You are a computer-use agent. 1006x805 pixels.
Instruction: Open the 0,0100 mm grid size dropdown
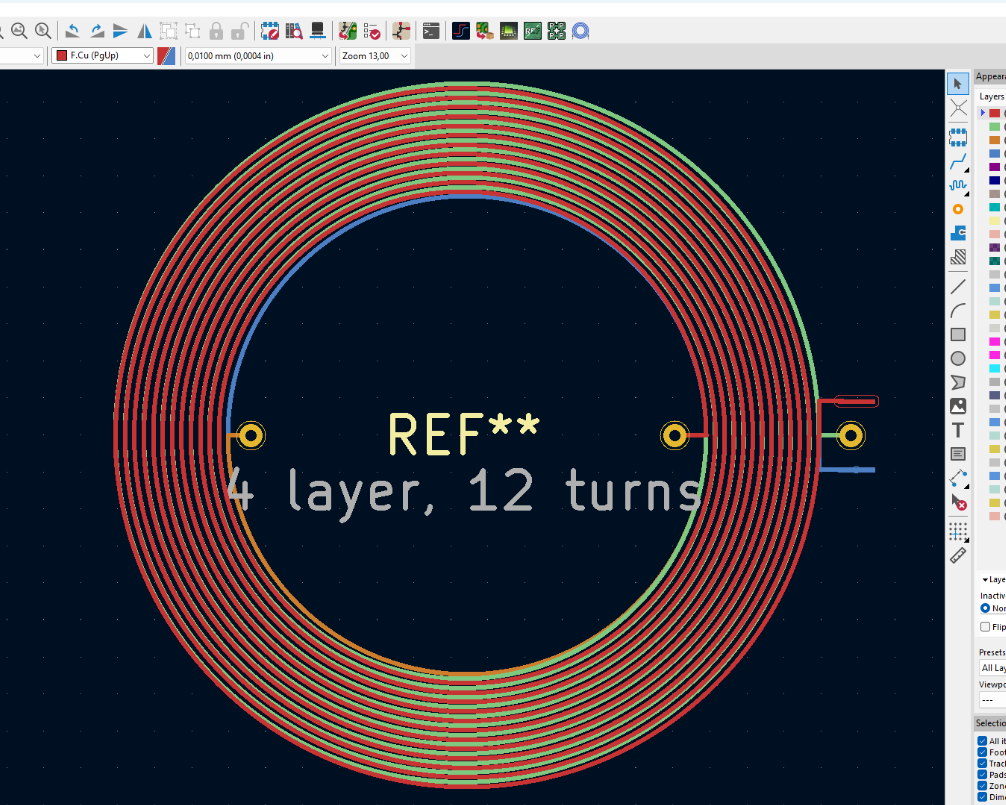point(258,56)
